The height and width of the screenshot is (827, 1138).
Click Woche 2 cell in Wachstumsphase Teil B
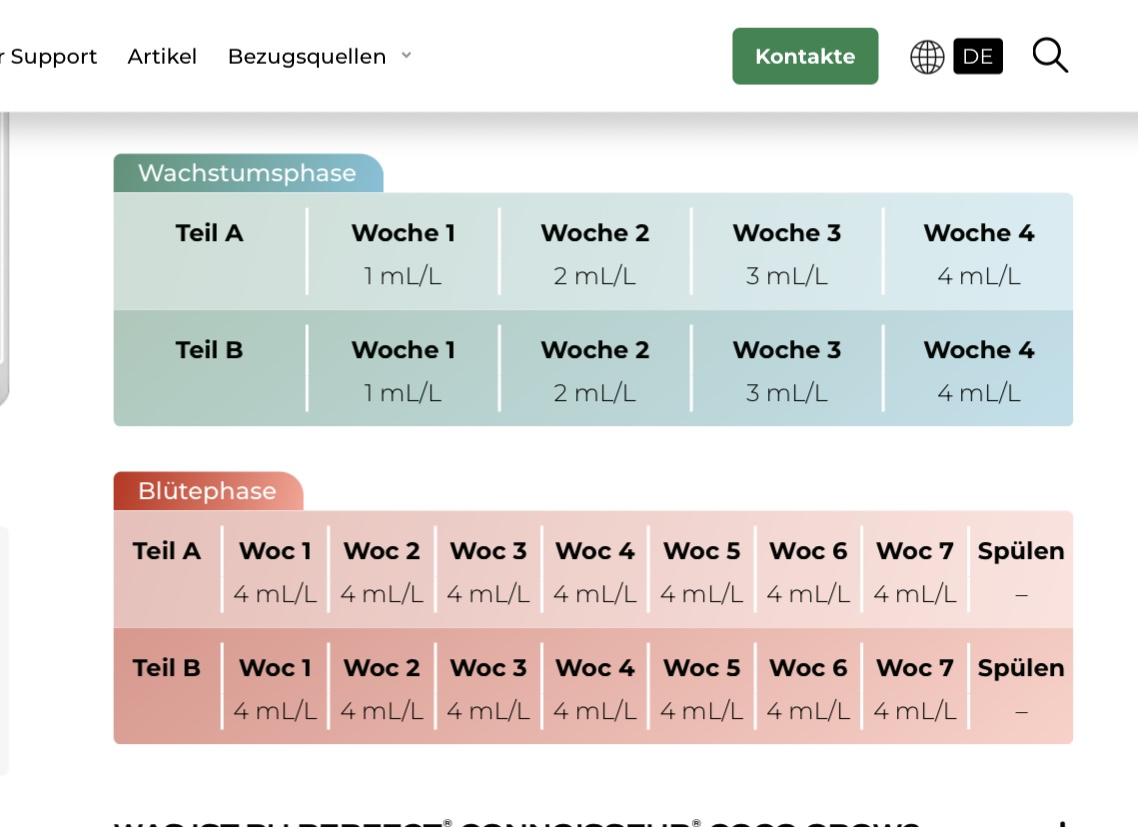[595, 370]
